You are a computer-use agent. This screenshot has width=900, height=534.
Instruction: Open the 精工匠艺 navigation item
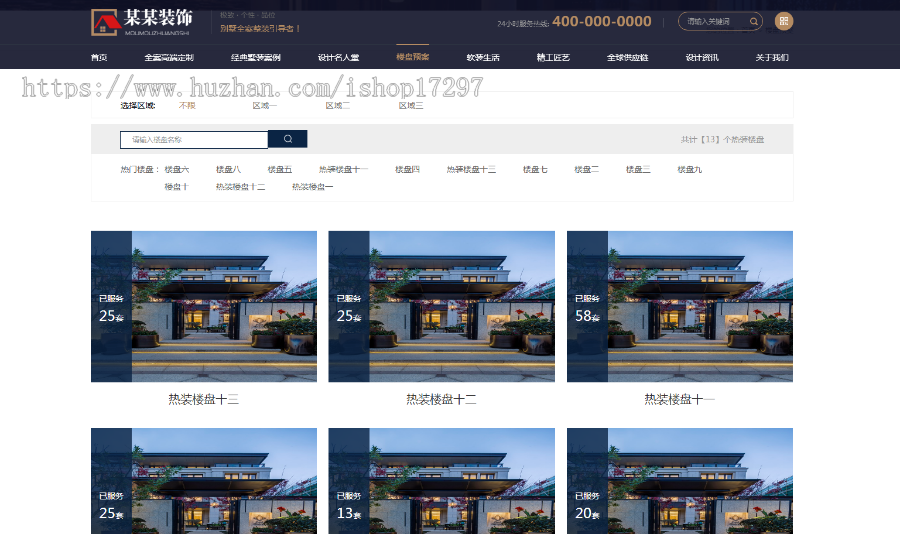(553, 57)
